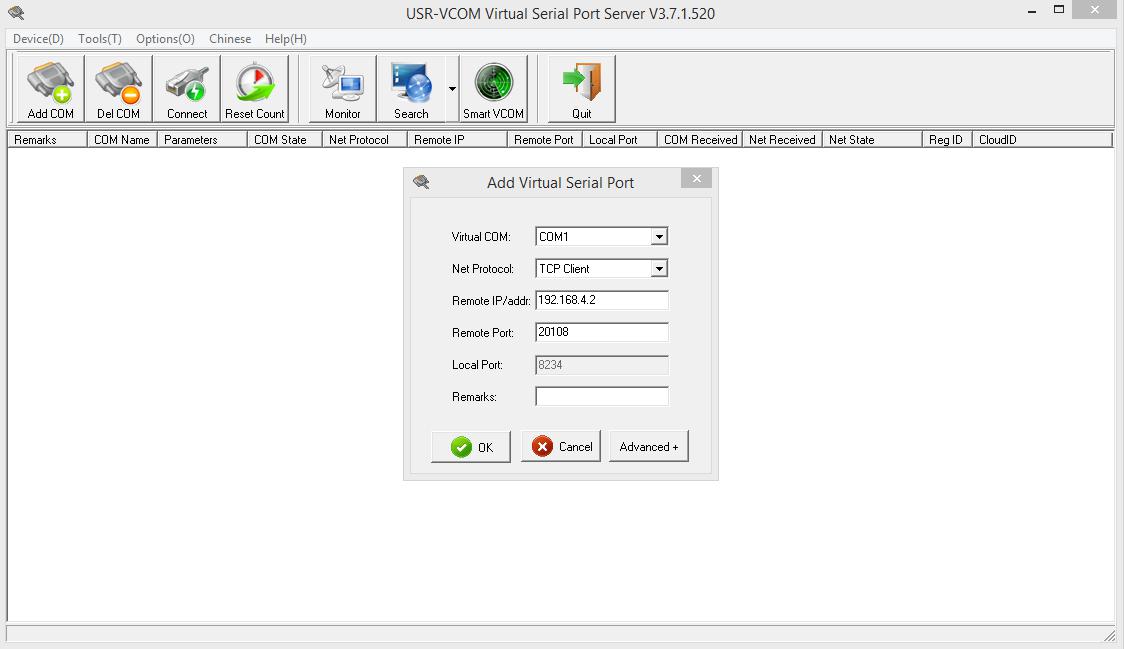The width and height of the screenshot is (1124, 649).
Task: Open Advanced + options
Action: (649, 447)
